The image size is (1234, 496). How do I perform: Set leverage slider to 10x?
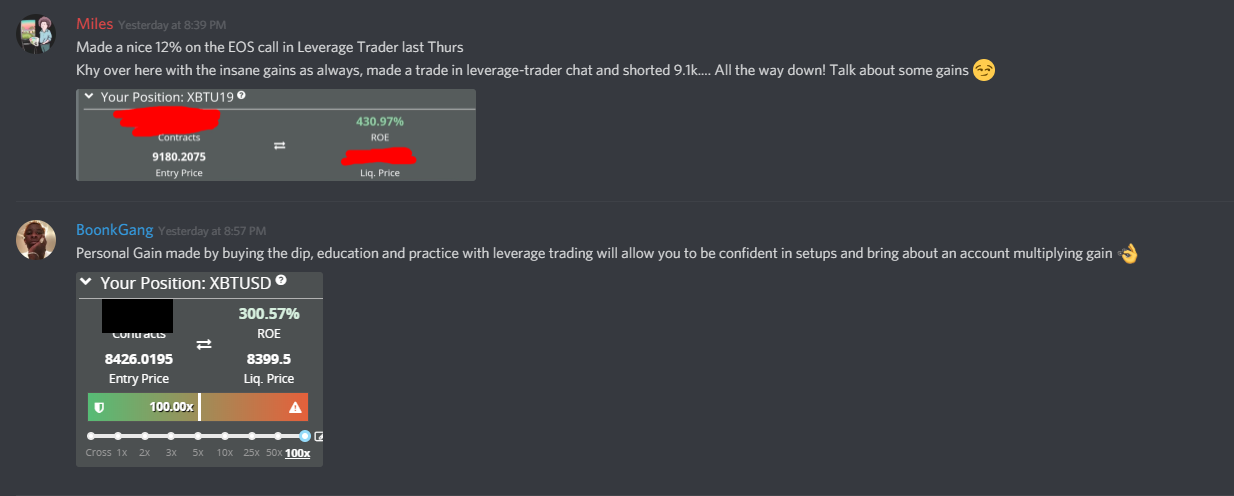click(x=225, y=436)
